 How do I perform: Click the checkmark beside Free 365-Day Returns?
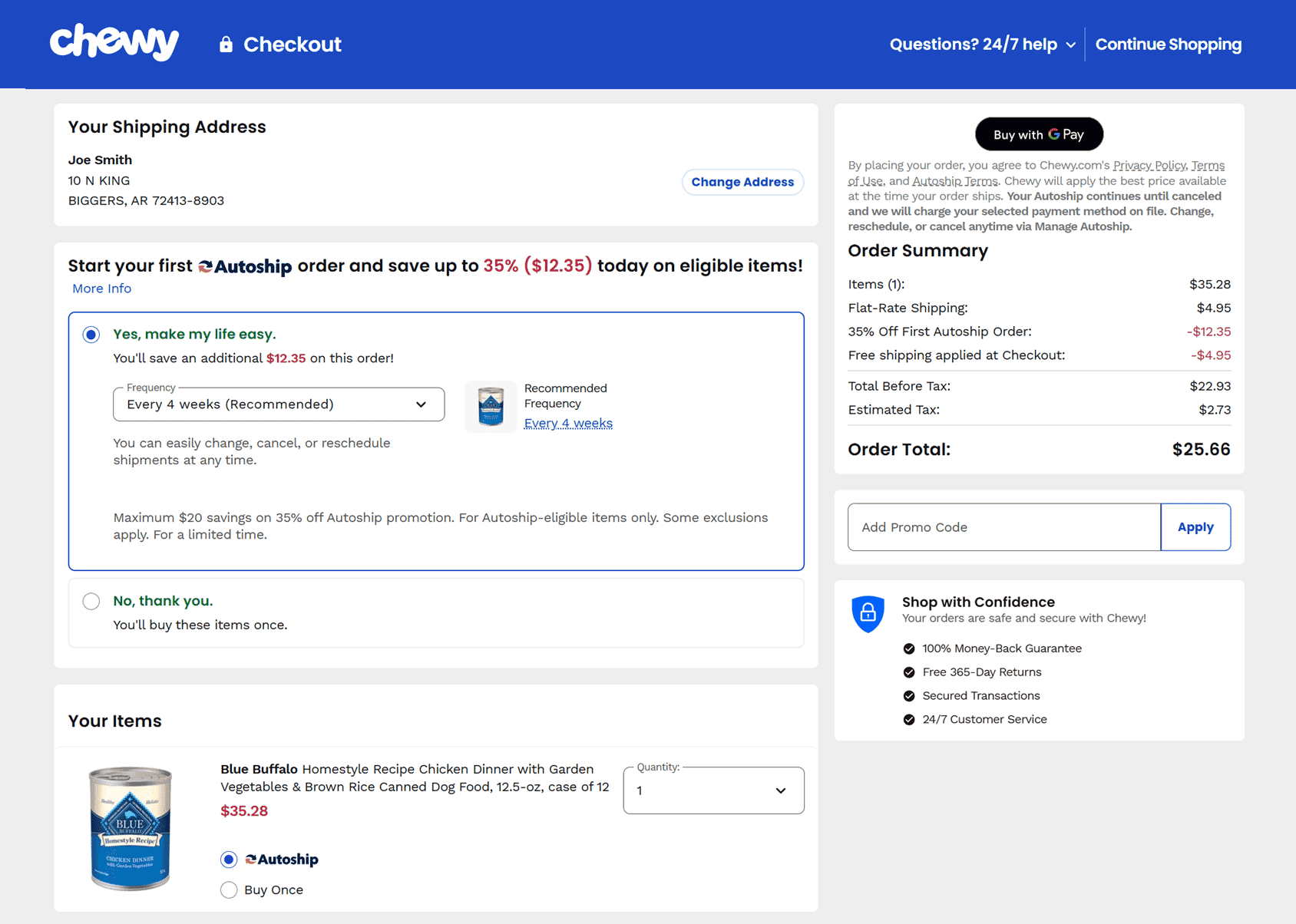(x=909, y=672)
